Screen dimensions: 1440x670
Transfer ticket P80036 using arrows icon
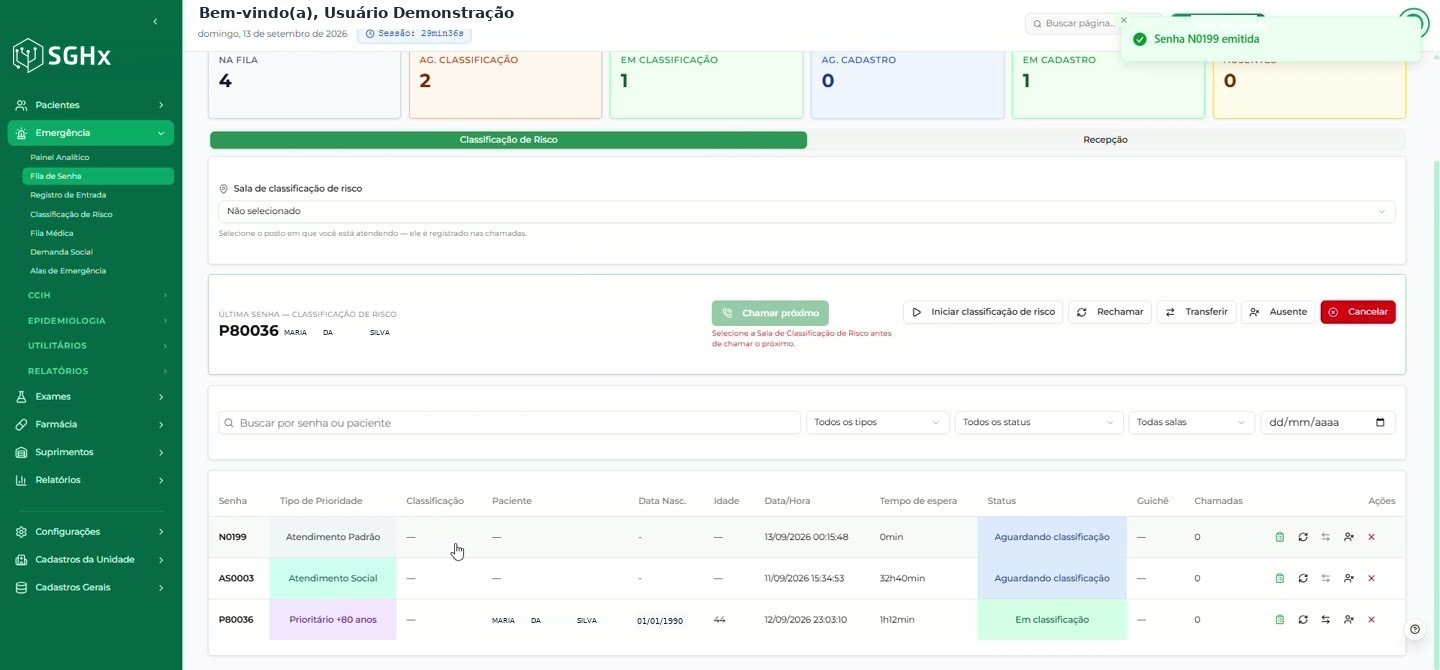pos(1326,620)
